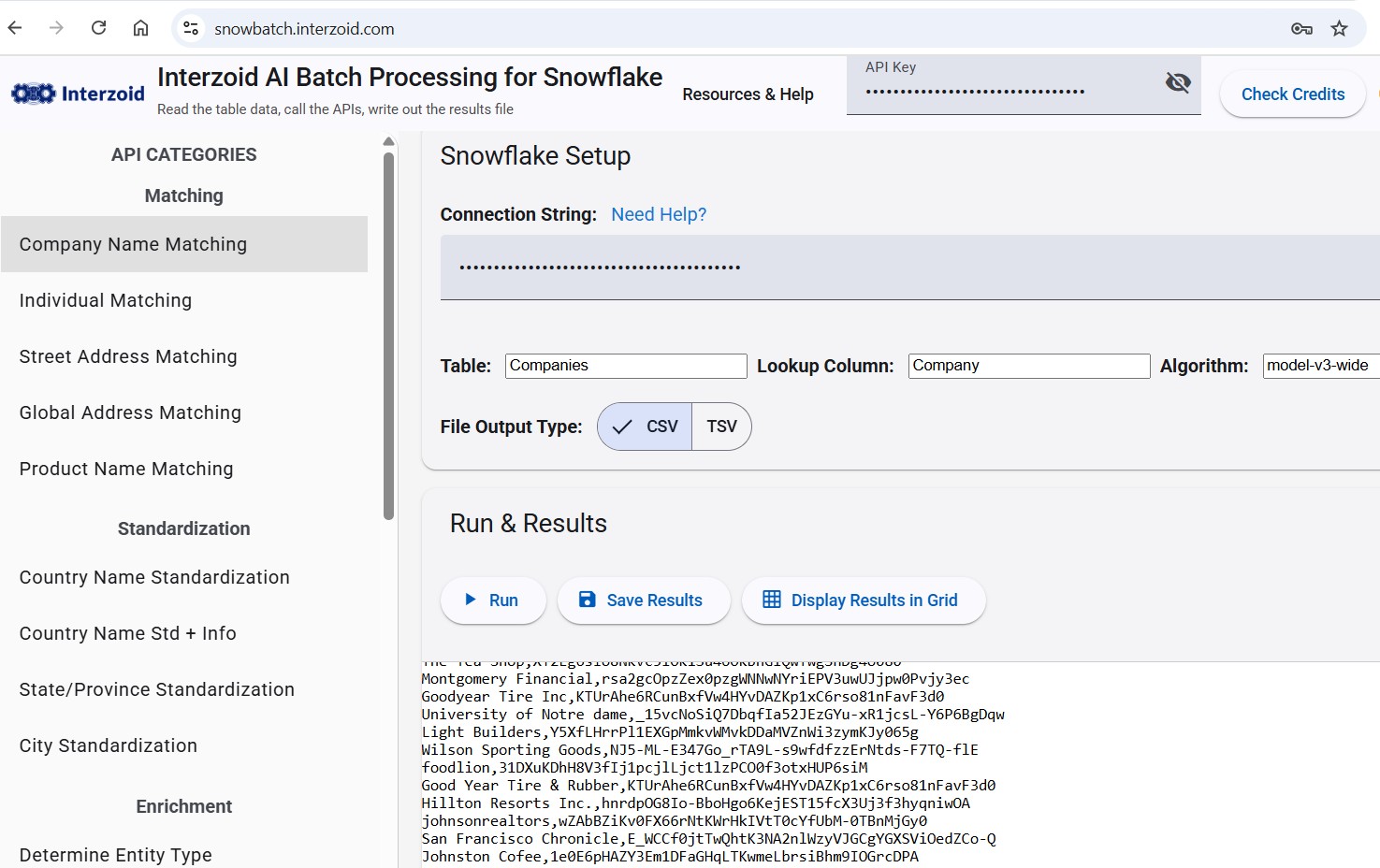
Task: Click San Francisco Chronicle result line
Action: click(x=708, y=839)
